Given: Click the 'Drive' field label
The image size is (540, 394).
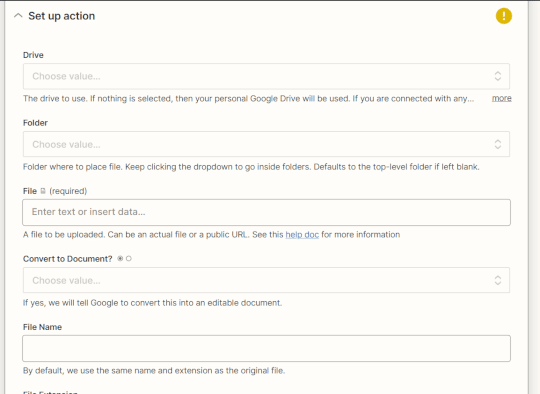Looking at the screenshot, I should coord(33,55).
